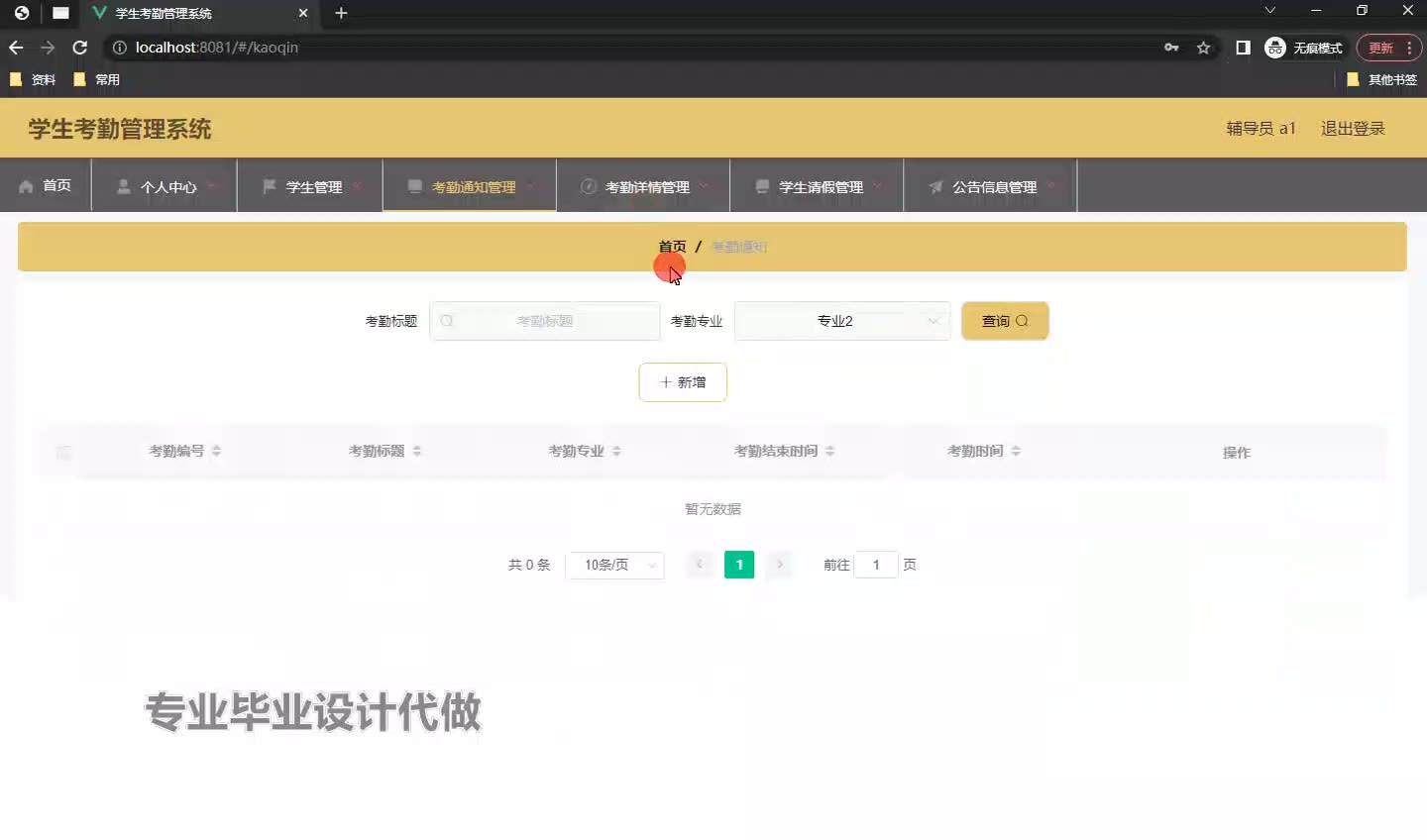Click the 首页 breadcrumb link
The image size is (1427, 840).
[672, 247]
